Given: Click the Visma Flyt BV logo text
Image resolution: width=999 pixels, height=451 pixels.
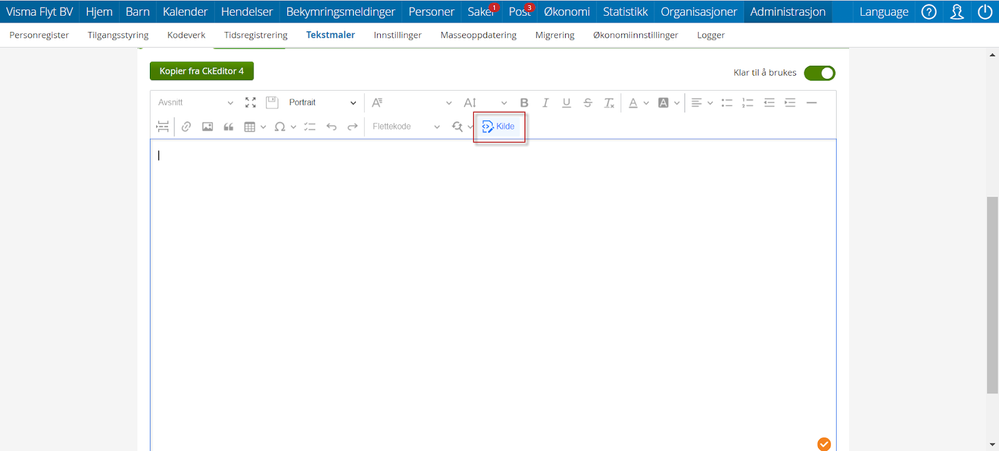Looking at the screenshot, I should pos(40,11).
